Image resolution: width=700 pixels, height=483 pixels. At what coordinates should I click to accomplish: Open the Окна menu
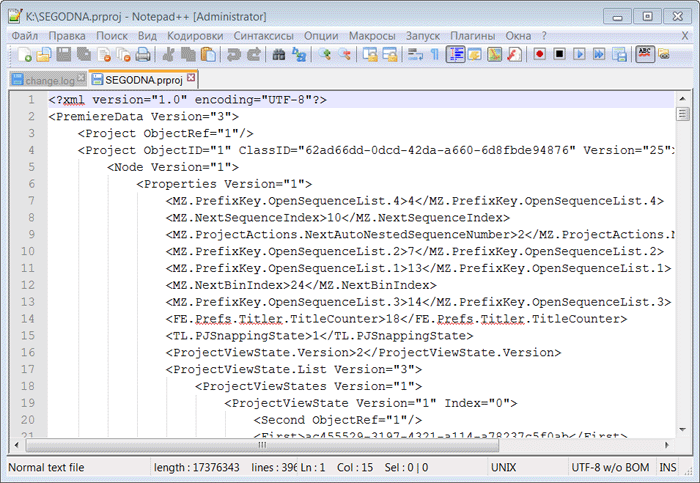[518, 36]
